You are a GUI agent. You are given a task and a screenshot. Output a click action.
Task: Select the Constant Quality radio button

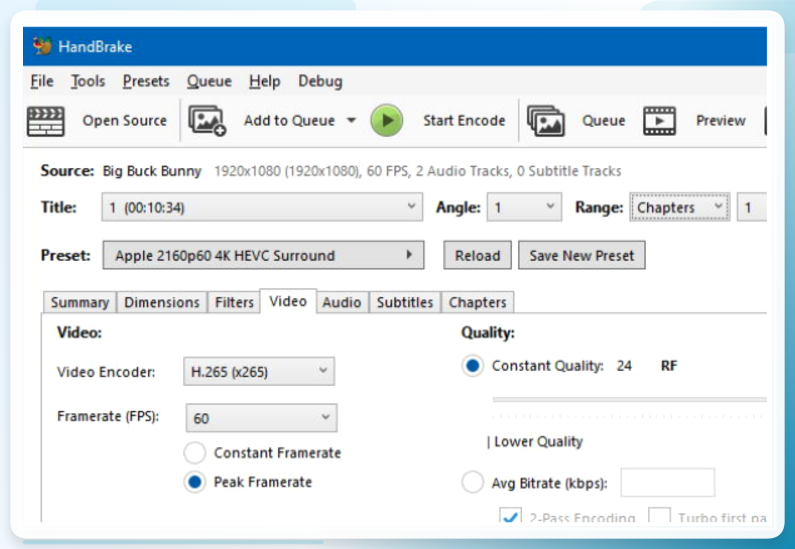point(473,365)
